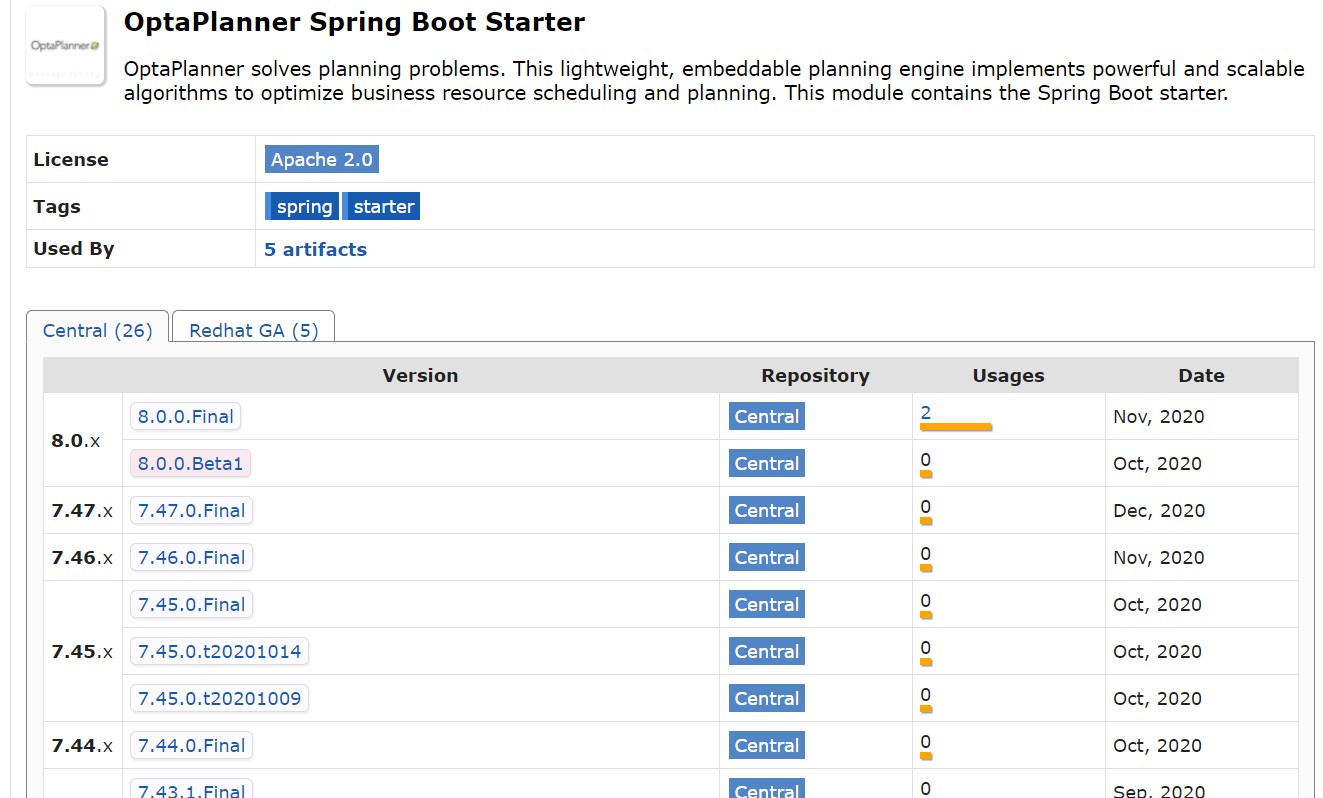Open version 8.0.0.Beta1
This screenshot has width=1323, height=798.
pos(190,463)
